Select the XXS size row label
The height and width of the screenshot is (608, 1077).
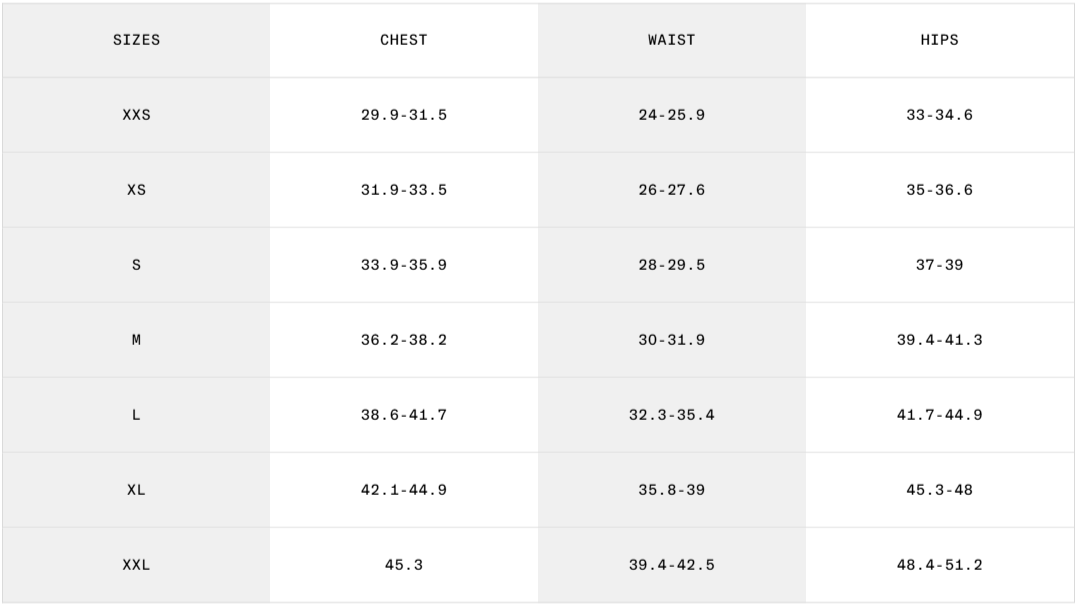[136, 115]
